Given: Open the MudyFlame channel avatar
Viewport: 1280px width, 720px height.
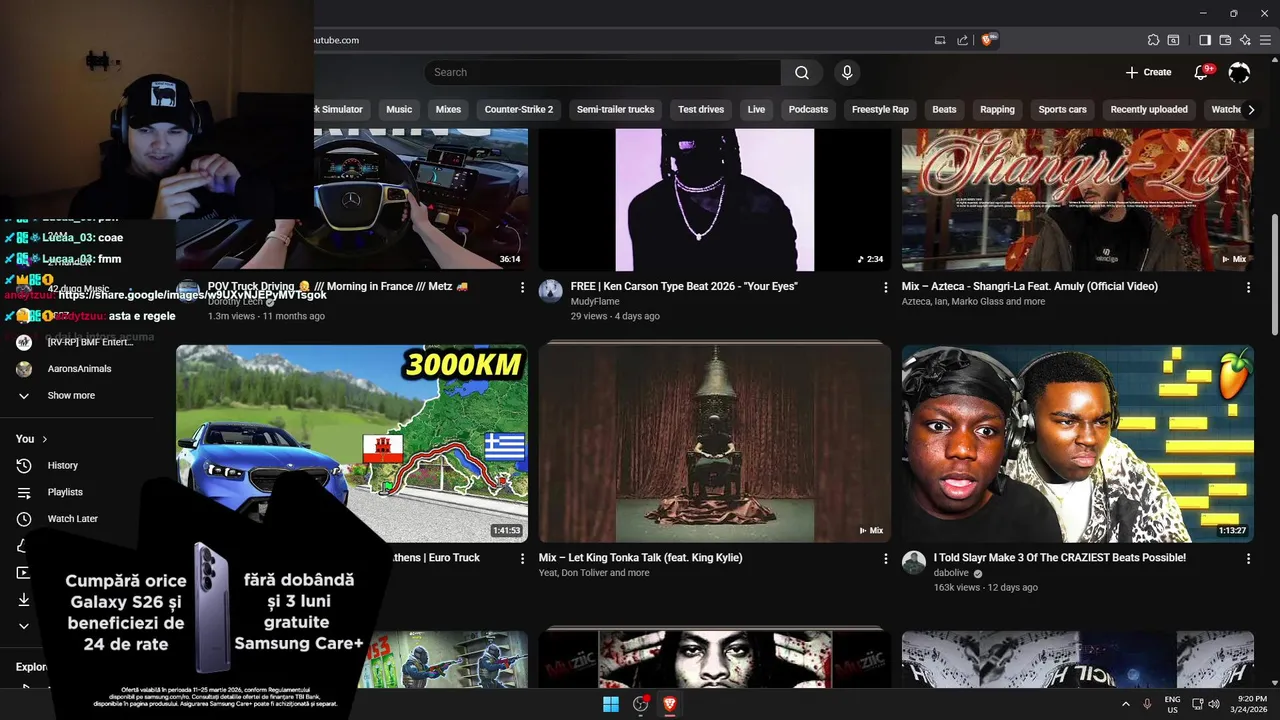Looking at the screenshot, I should pyautogui.click(x=551, y=291).
